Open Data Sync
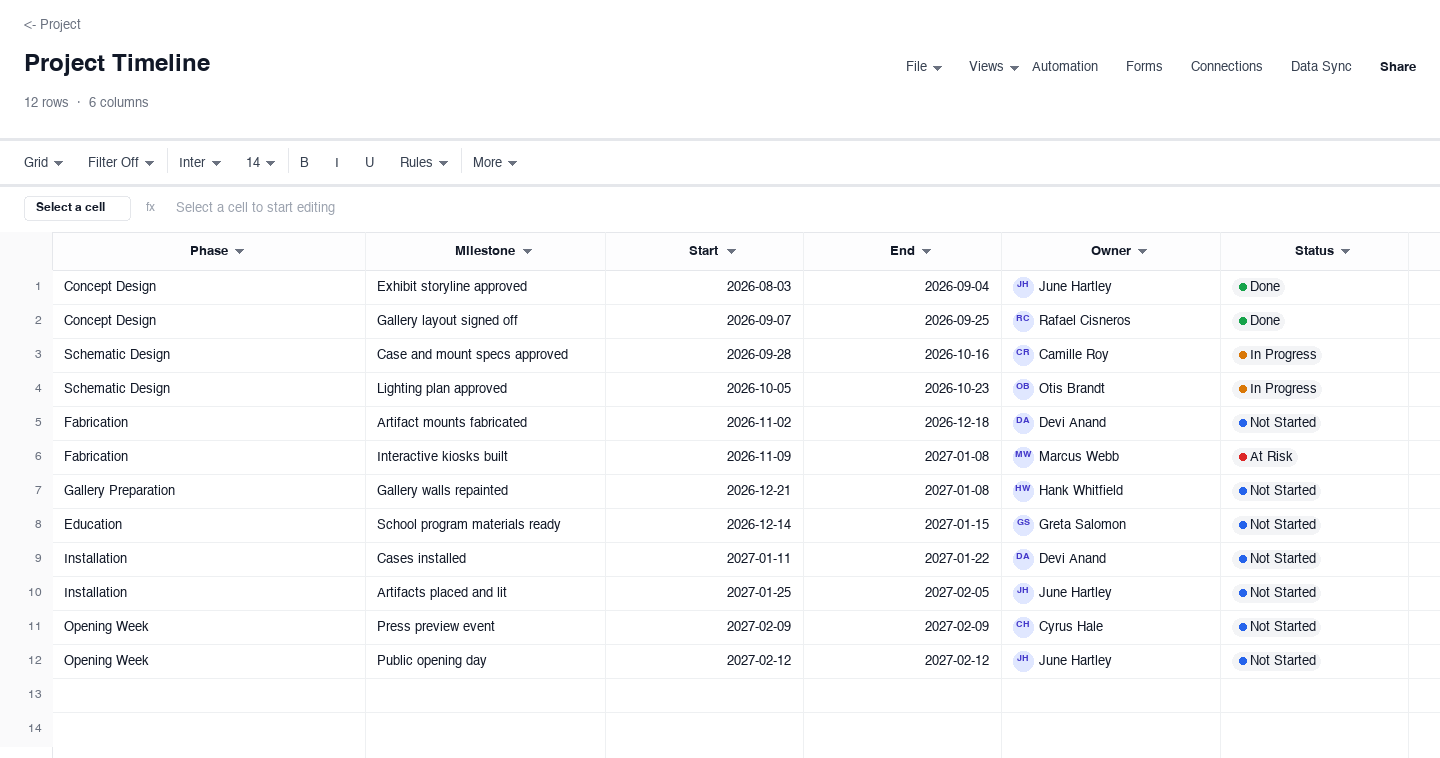The width and height of the screenshot is (1440, 758). [1321, 67]
